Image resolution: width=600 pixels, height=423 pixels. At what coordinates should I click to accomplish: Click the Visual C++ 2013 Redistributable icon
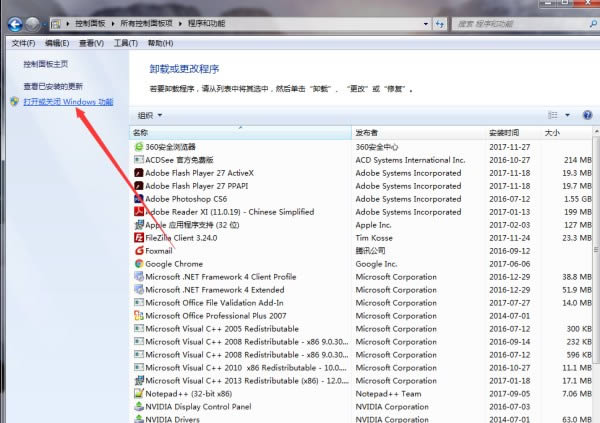coord(139,381)
